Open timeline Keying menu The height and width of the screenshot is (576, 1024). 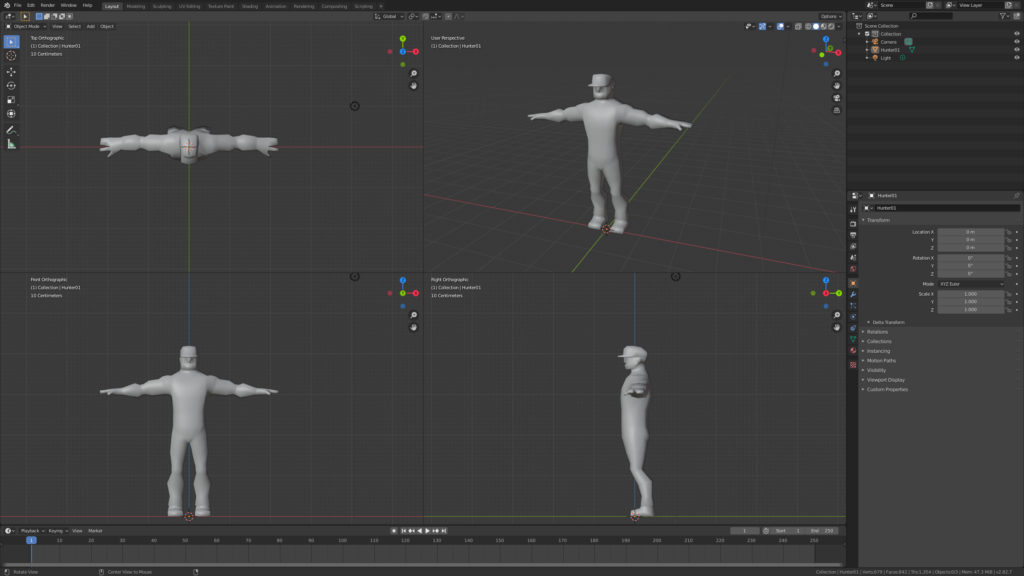pyautogui.click(x=57, y=531)
